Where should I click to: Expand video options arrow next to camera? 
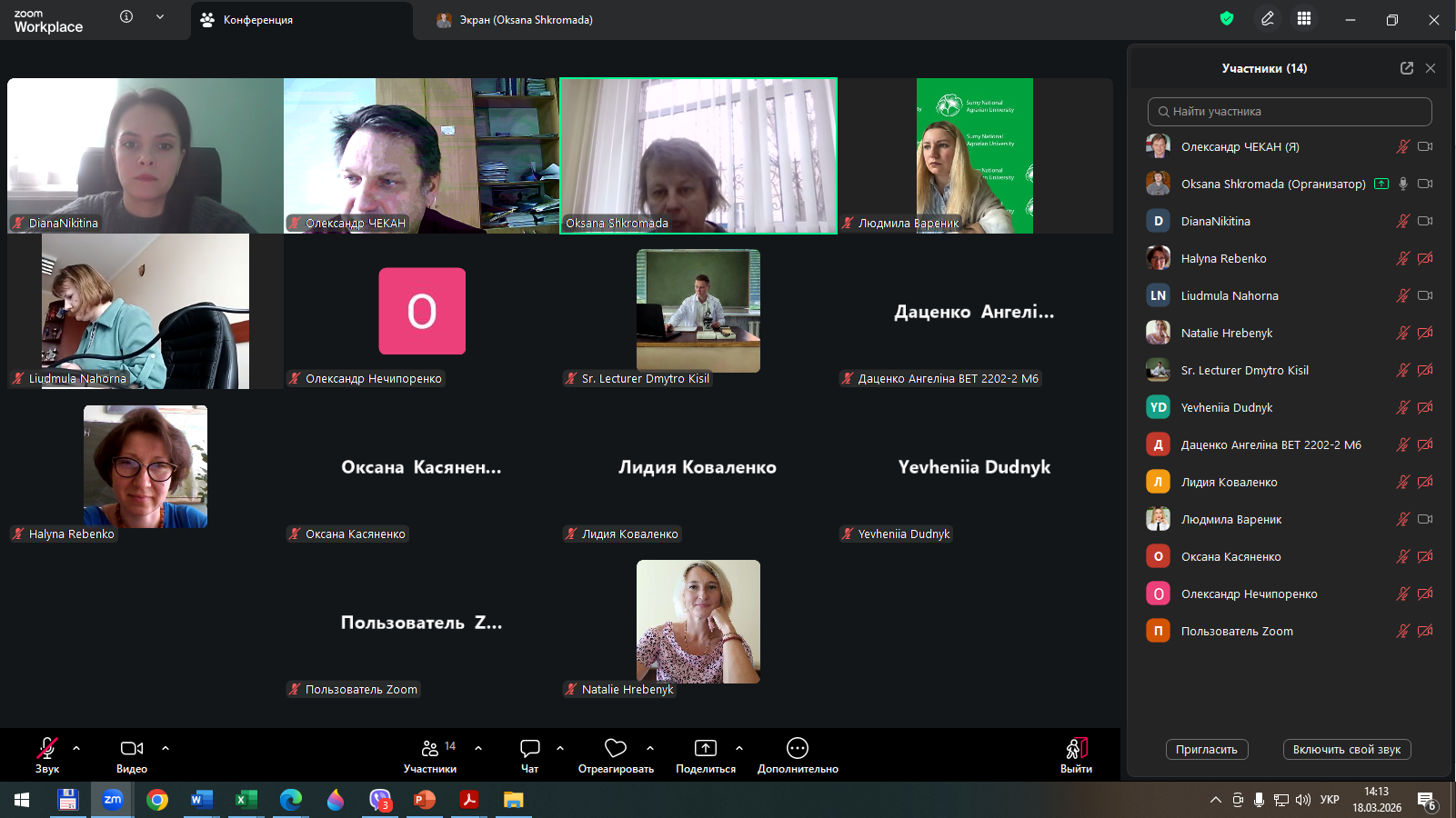(x=166, y=748)
